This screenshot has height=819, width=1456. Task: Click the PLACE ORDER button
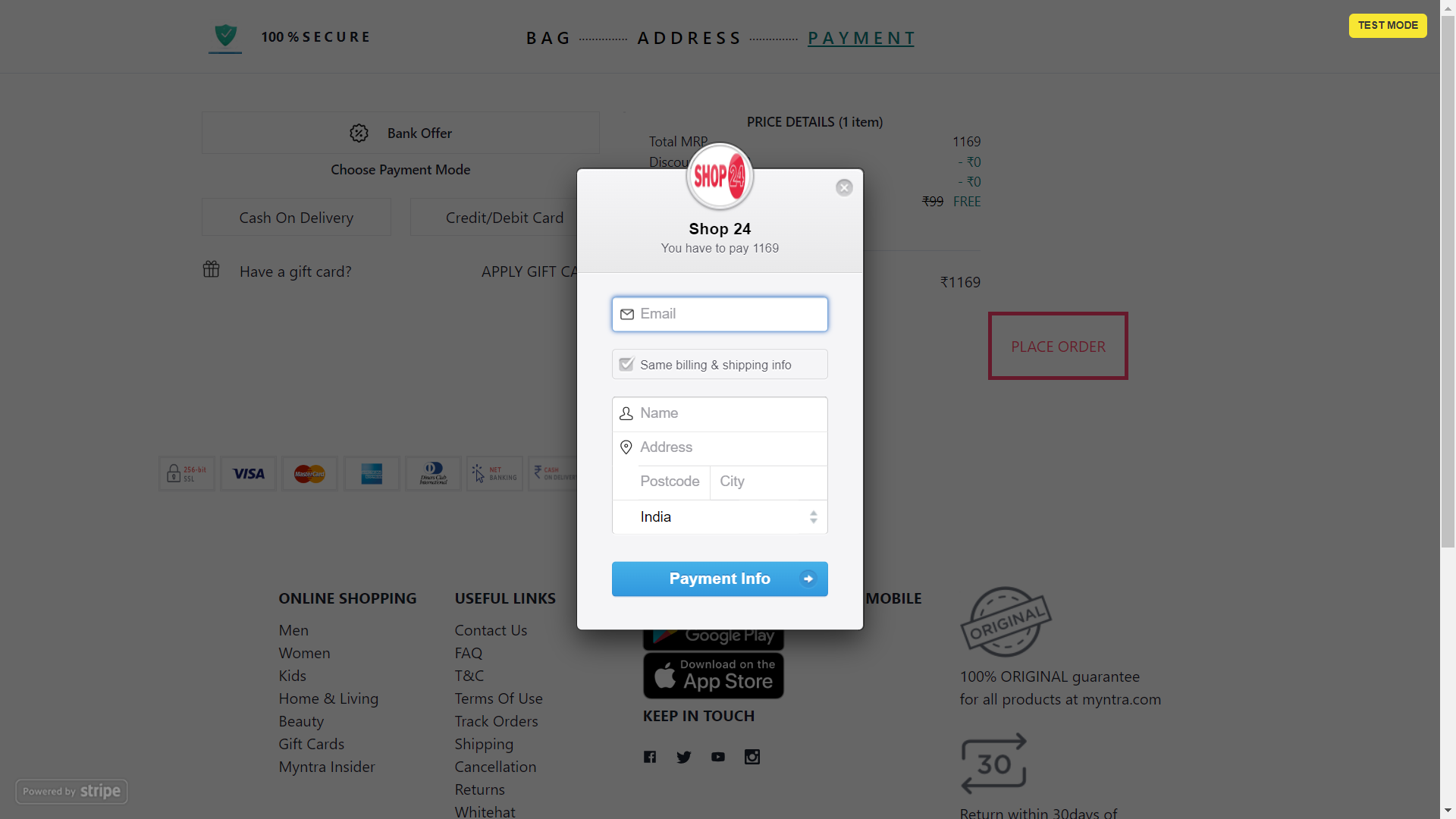point(1058,346)
